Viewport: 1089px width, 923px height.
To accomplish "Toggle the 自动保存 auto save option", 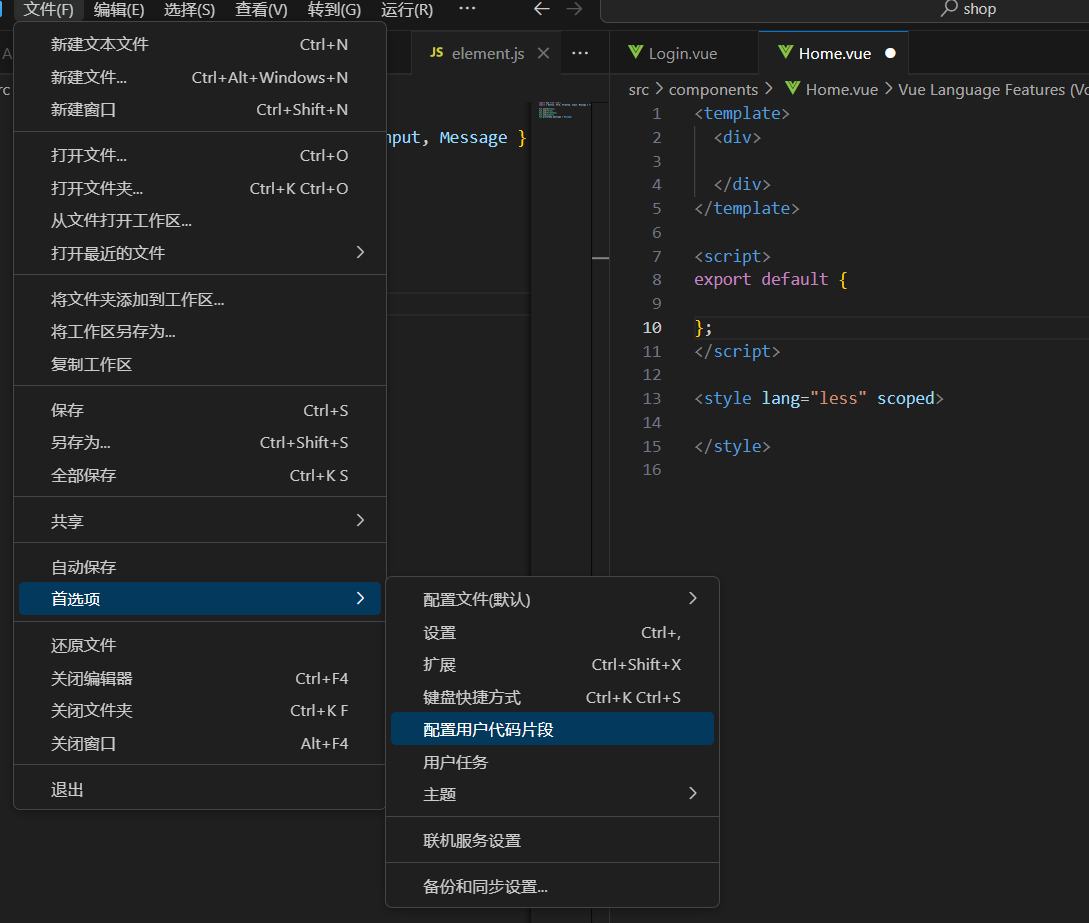I will click(x=84, y=567).
